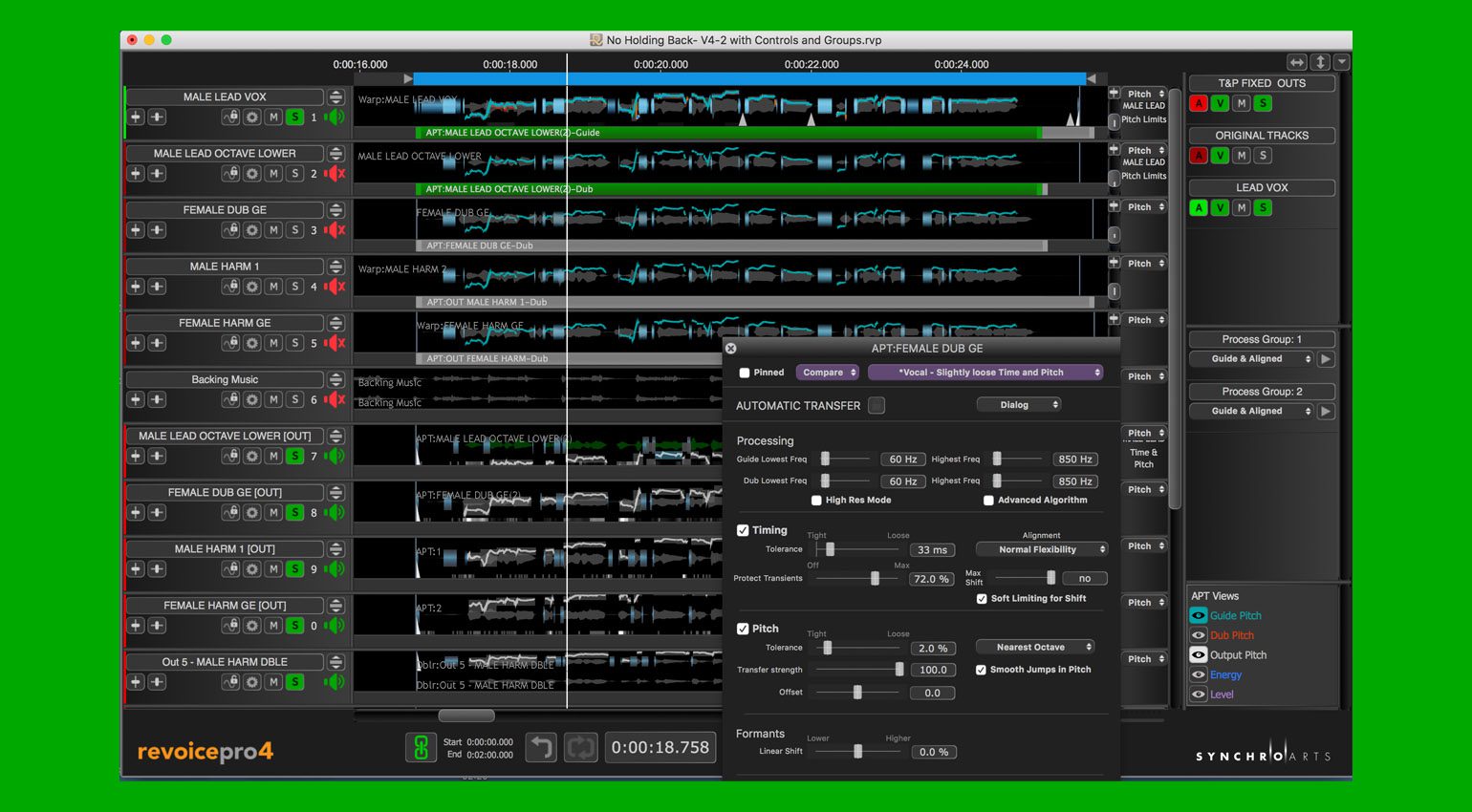Click the lock waveform icon on Backing Music
Viewport: 1472px width, 812px height.
tap(230, 399)
